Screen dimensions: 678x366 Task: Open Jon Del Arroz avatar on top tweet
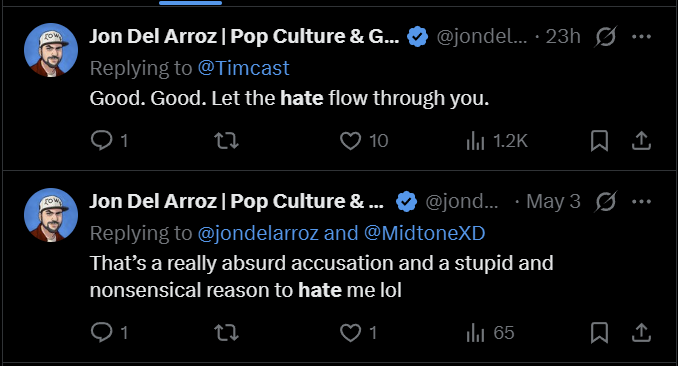click(x=51, y=50)
